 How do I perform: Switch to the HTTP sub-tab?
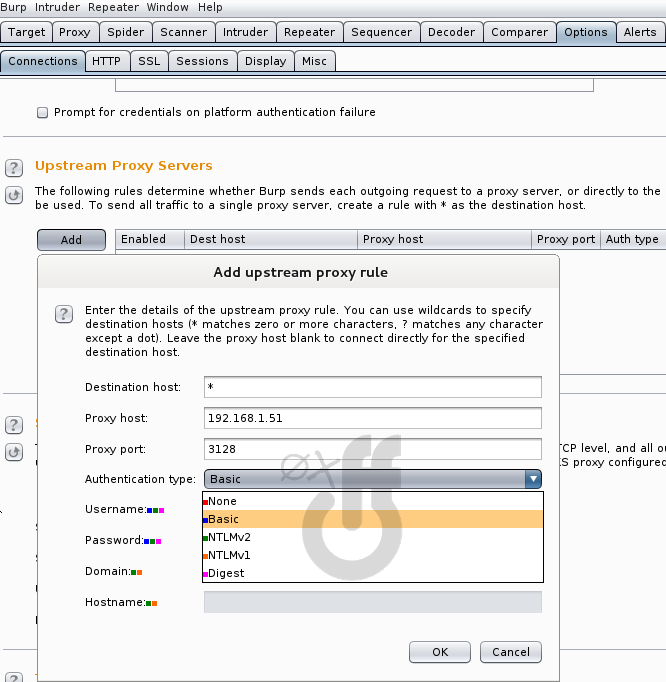[x=107, y=61]
